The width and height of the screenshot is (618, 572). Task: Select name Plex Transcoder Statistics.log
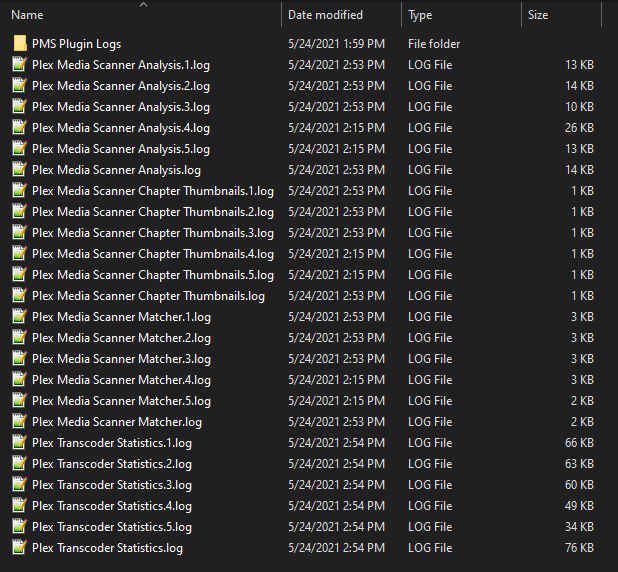(107, 548)
